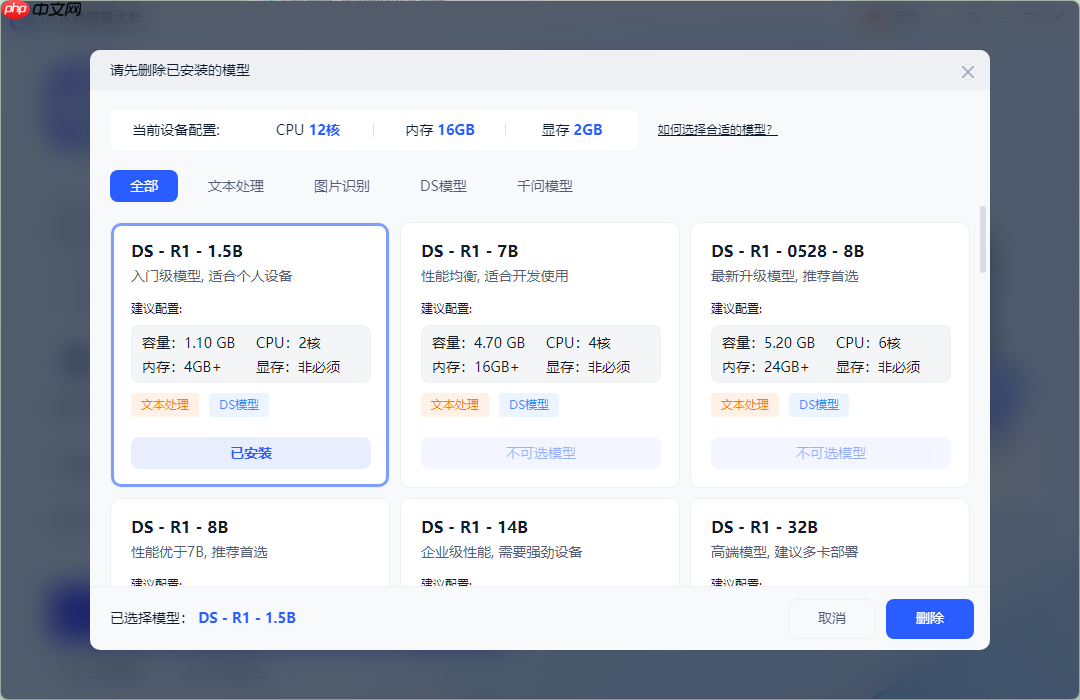The height and width of the screenshot is (700, 1080).
Task: Click 不可选模型 button under DS-R1-7B
Action: 540,453
